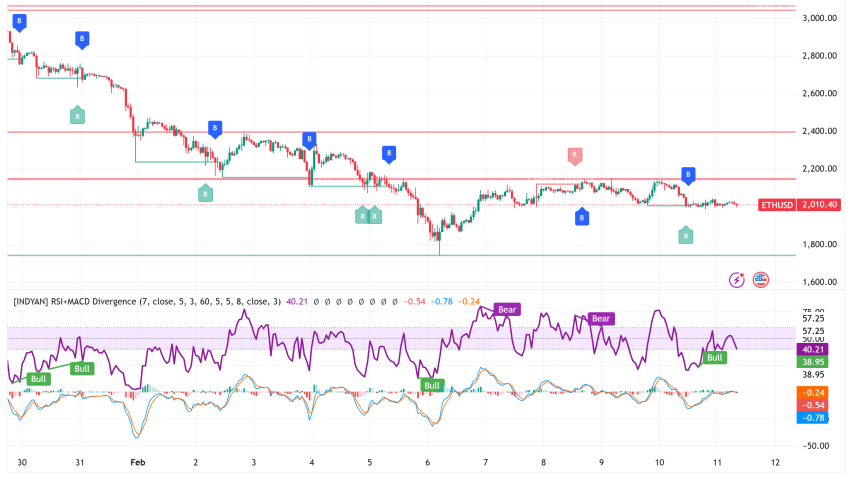Select the ETHUSD price label on axis
852x485 pixels.
coord(783,204)
